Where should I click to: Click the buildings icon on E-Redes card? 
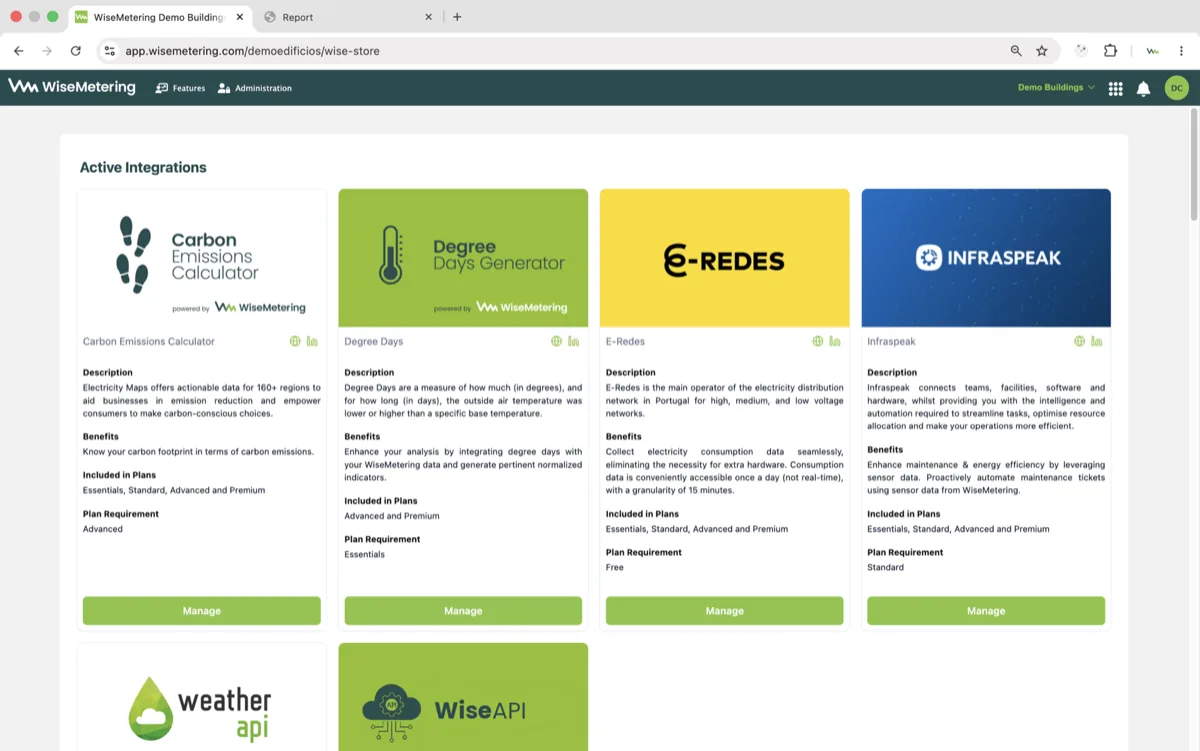pos(835,341)
